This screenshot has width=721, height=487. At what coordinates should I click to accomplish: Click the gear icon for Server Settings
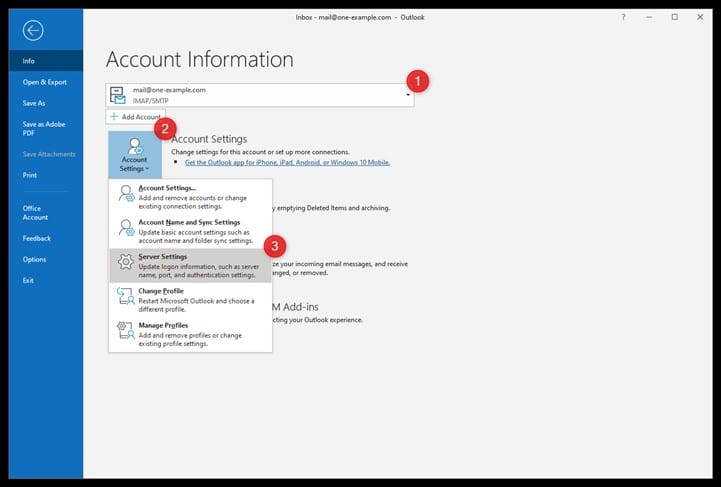125,262
